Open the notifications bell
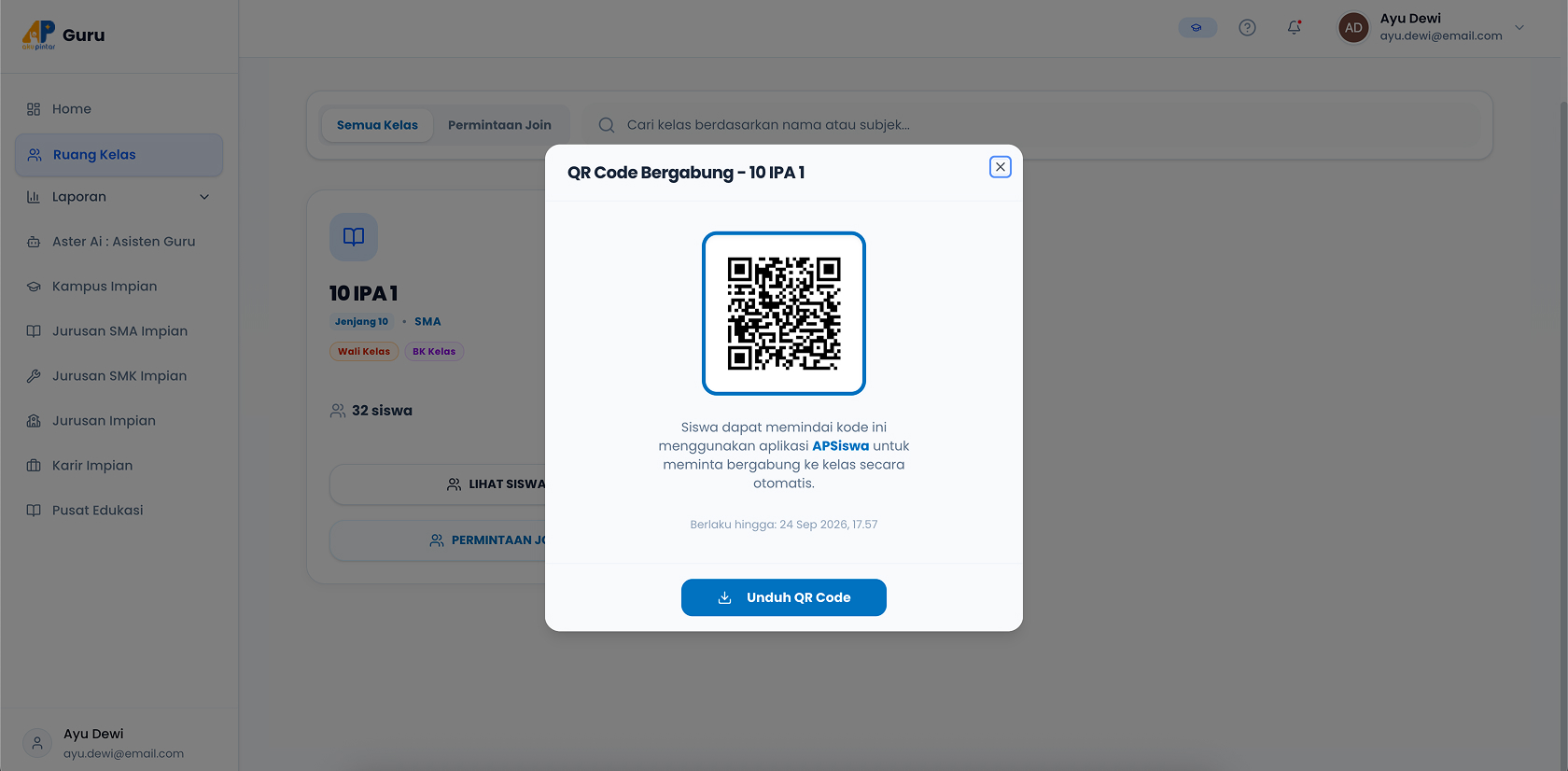The image size is (1568, 771). coord(1295,28)
